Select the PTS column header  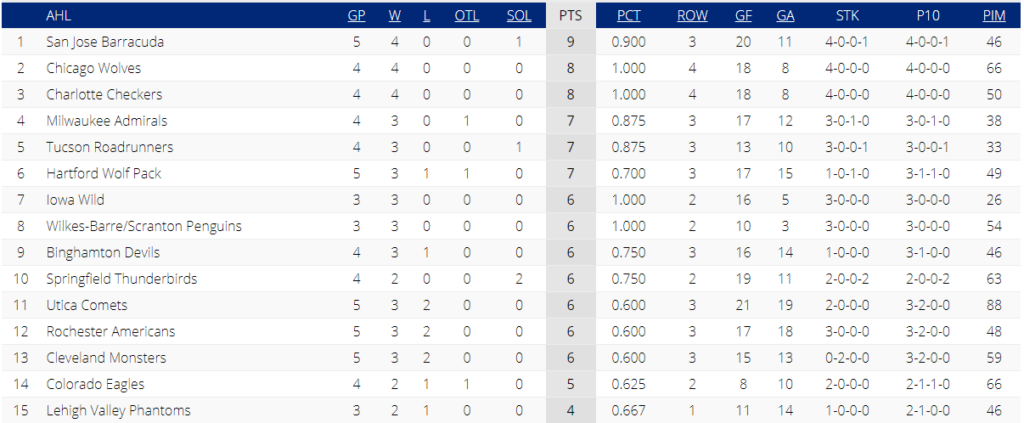pos(571,16)
